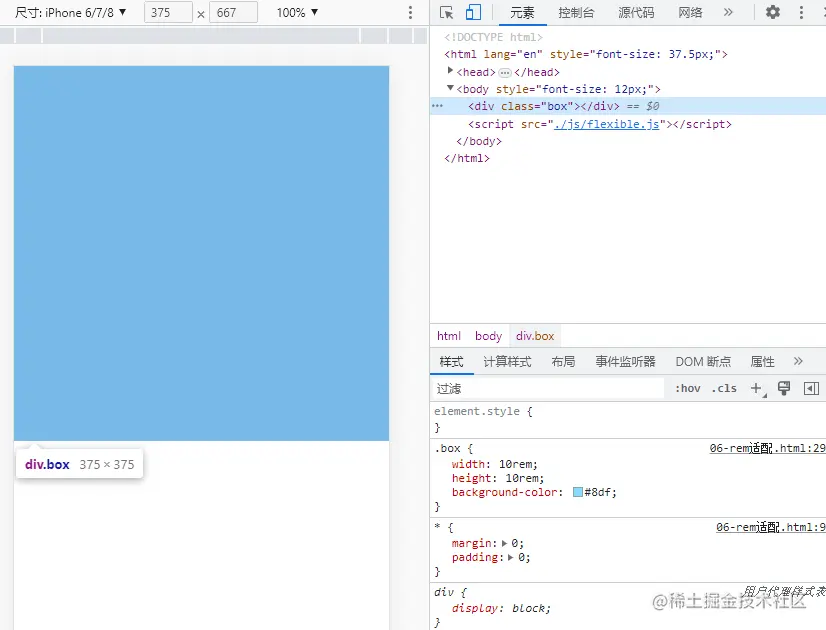Select the 计算样式 sidebar tab
Screen dimensions: 826x630
coord(507,361)
